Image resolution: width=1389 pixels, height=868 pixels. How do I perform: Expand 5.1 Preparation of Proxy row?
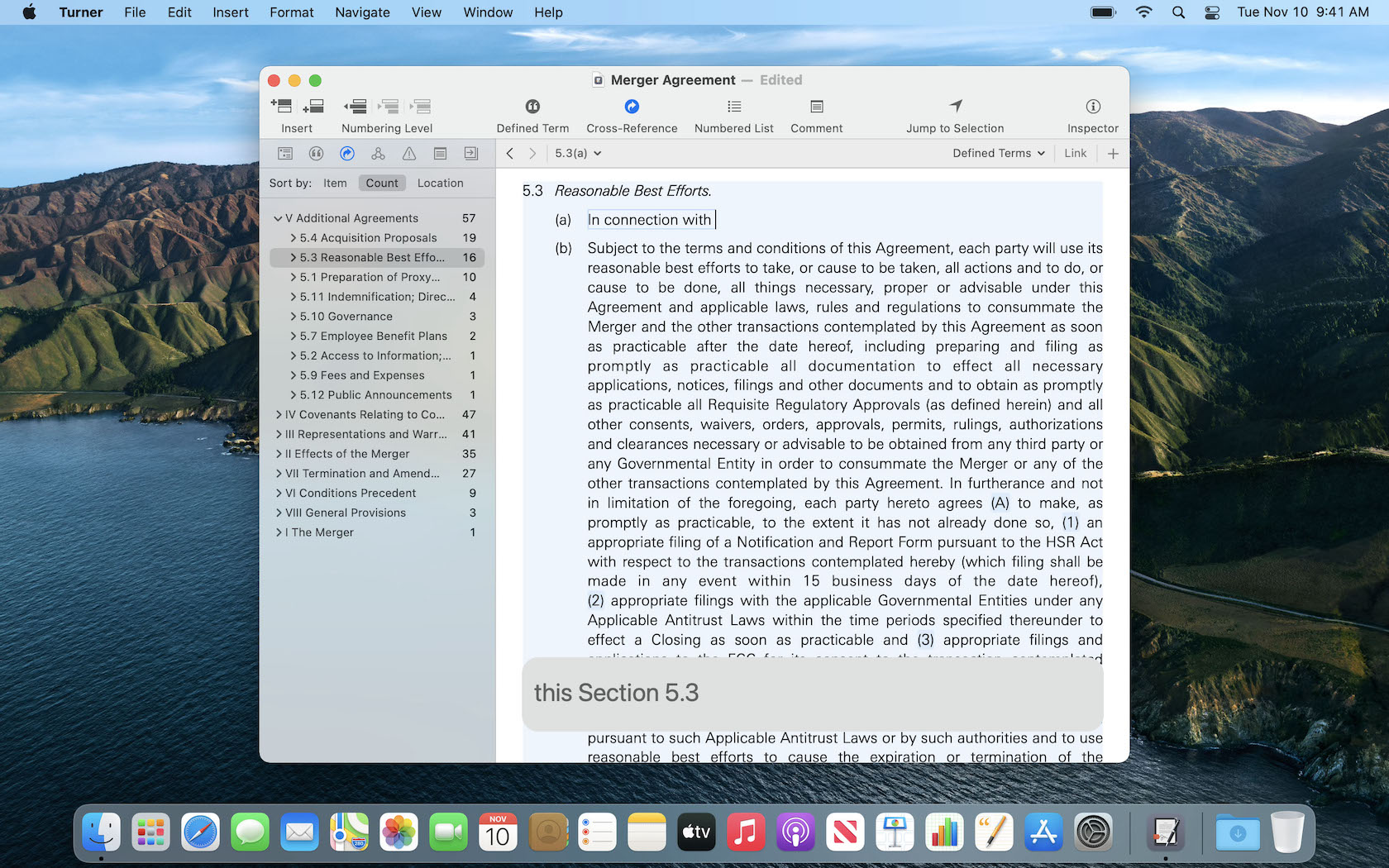pyautogui.click(x=293, y=277)
